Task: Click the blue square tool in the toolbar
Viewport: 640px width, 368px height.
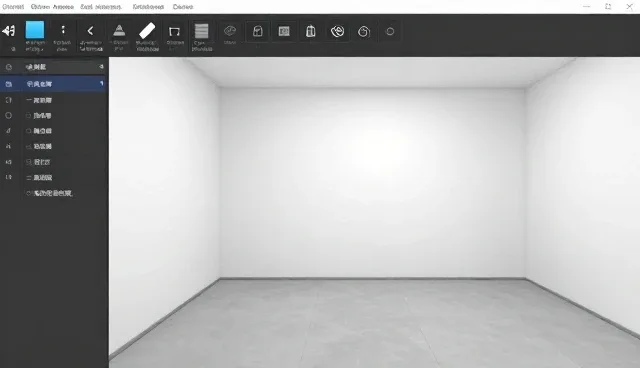Action: (x=35, y=30)
